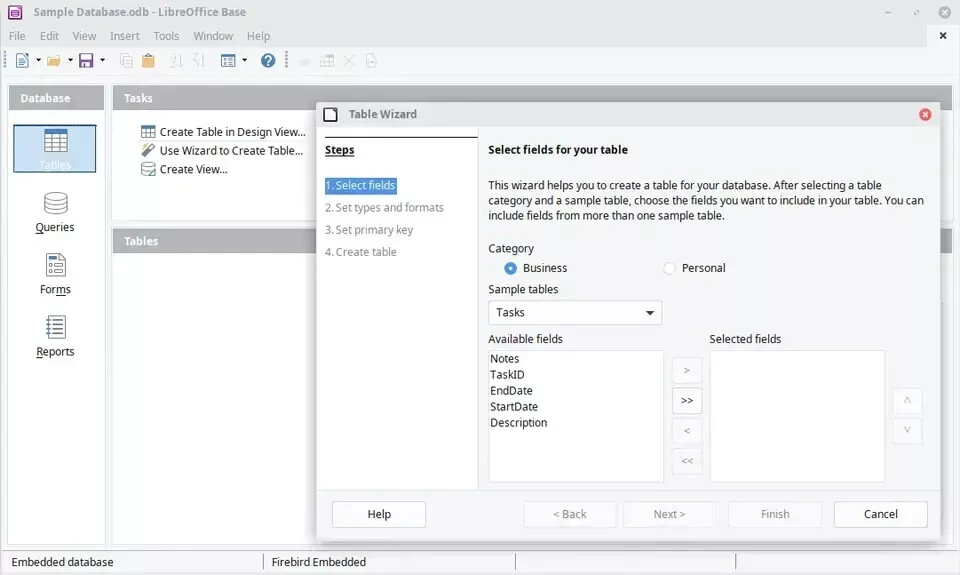Open the Help menu
Image resolution: width=960 pixels, height=575 pixels.
[258, 36]
